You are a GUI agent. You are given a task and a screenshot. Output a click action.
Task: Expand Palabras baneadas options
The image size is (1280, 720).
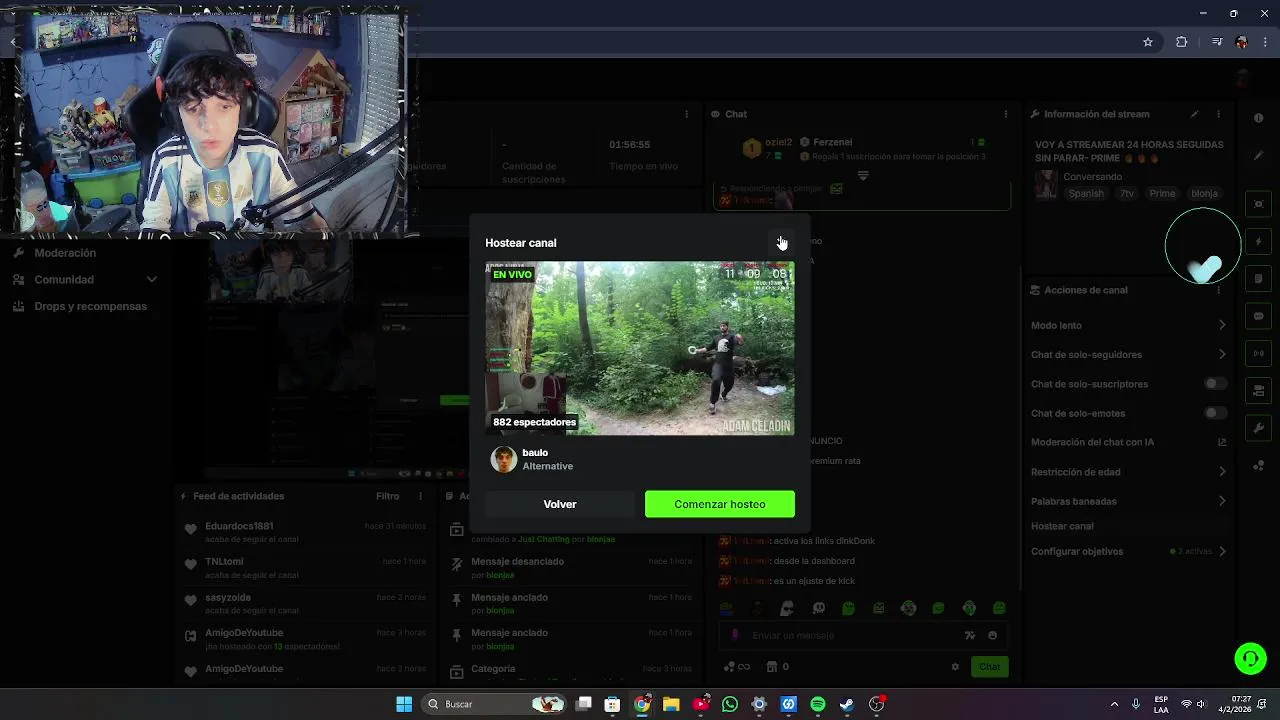1221,501
